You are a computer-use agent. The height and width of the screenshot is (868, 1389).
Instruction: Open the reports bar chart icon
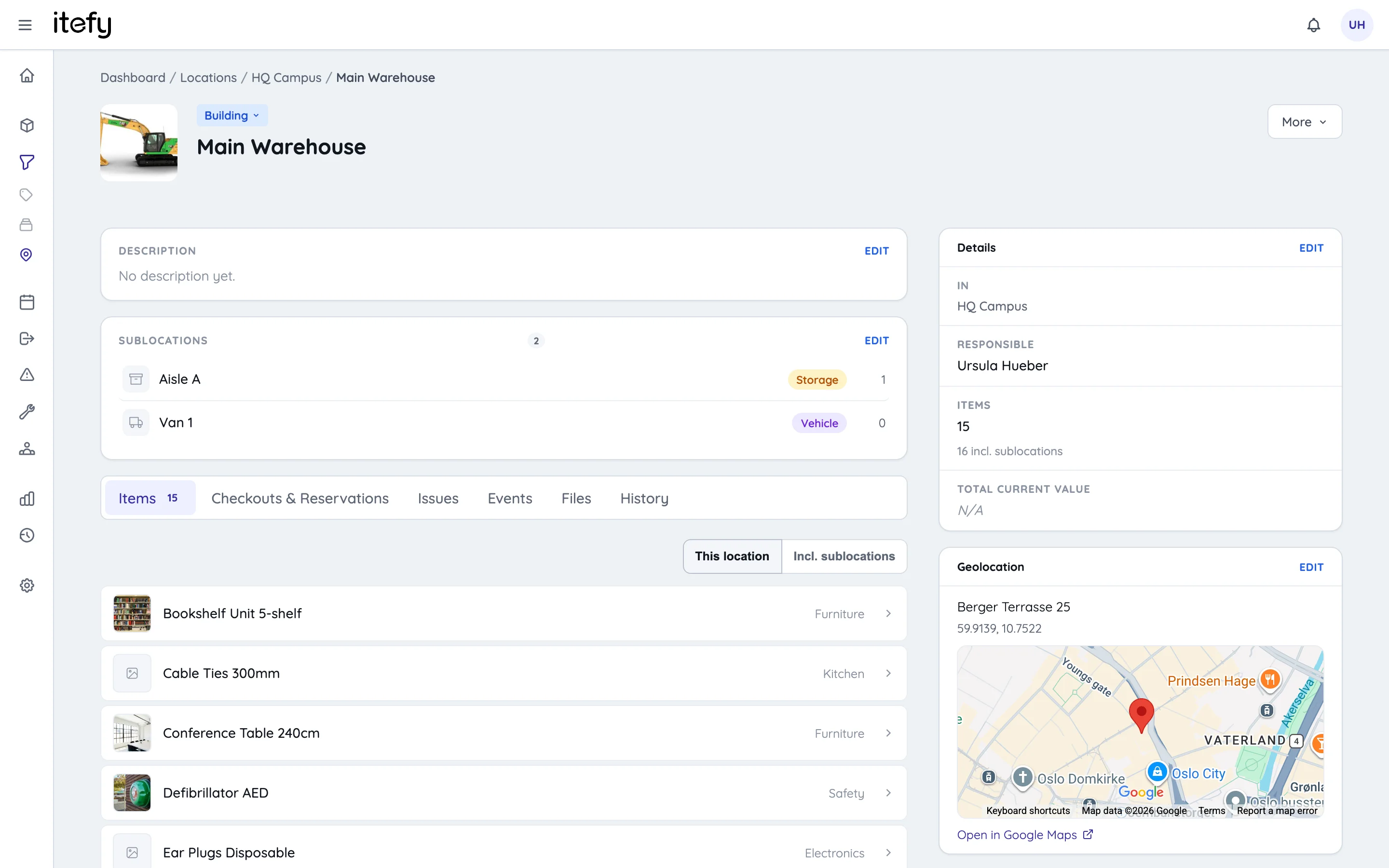click(27, 498)
